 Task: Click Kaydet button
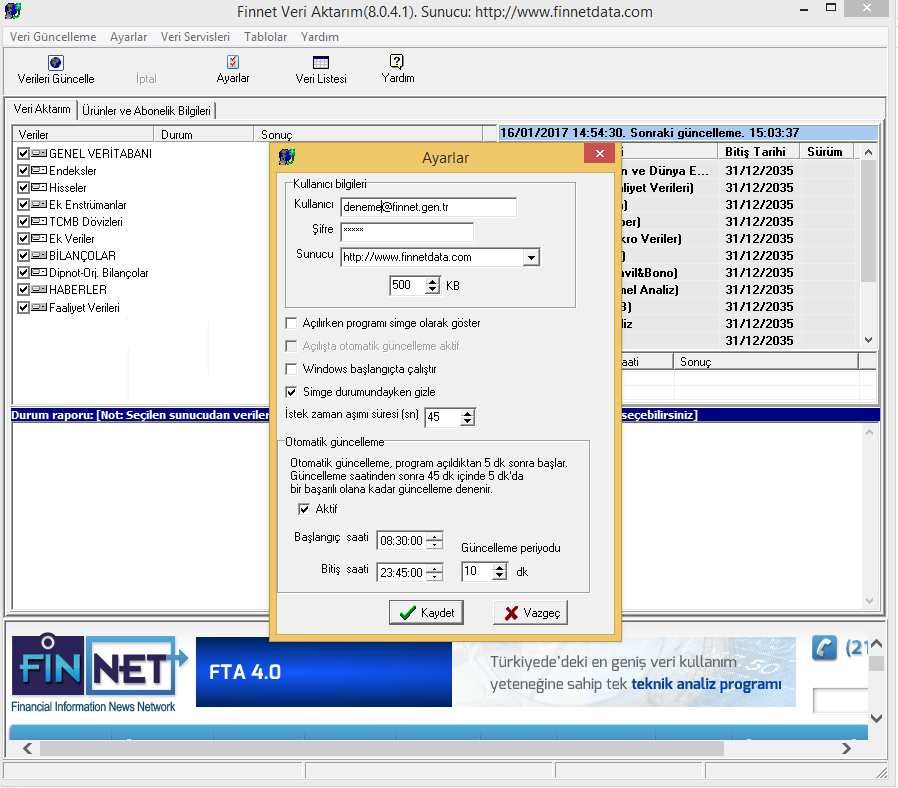click(426, 613)
